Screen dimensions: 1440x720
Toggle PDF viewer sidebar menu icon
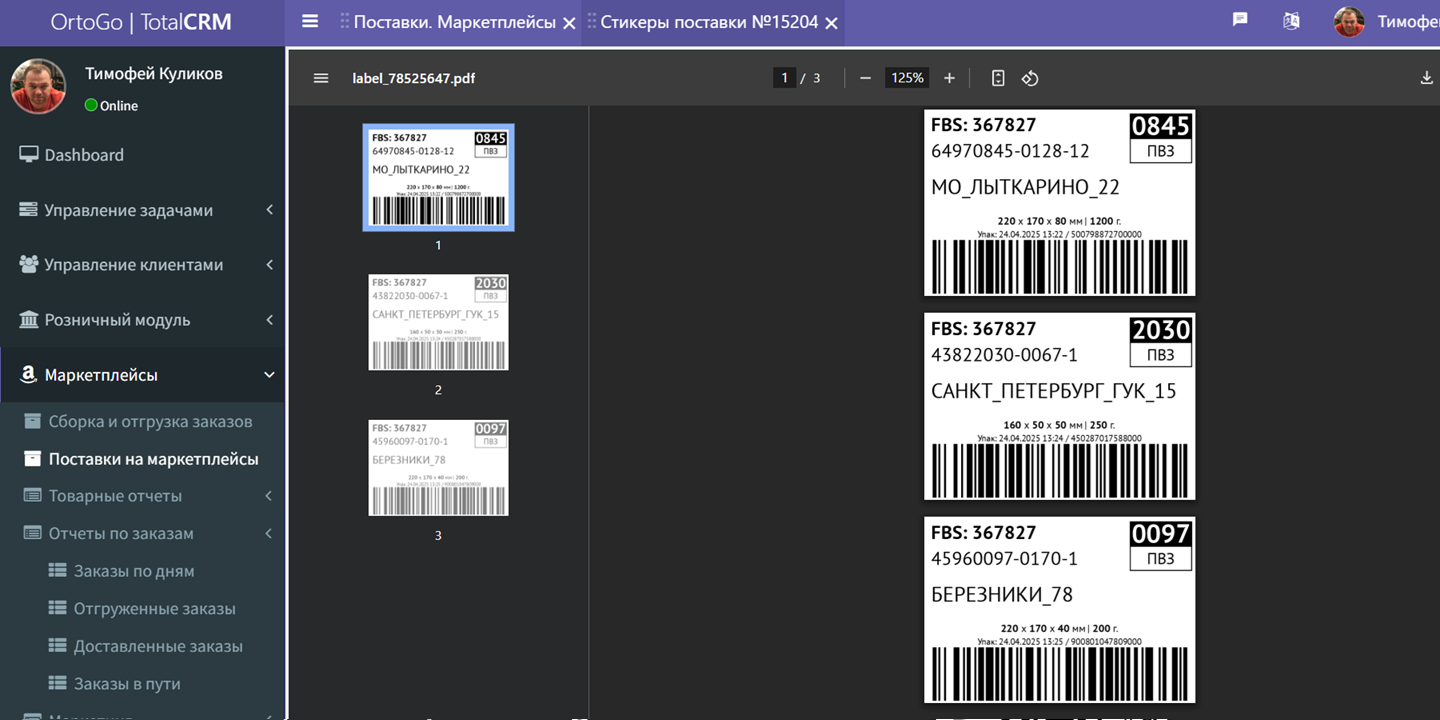pyautogui.click(x=321, y=78)
